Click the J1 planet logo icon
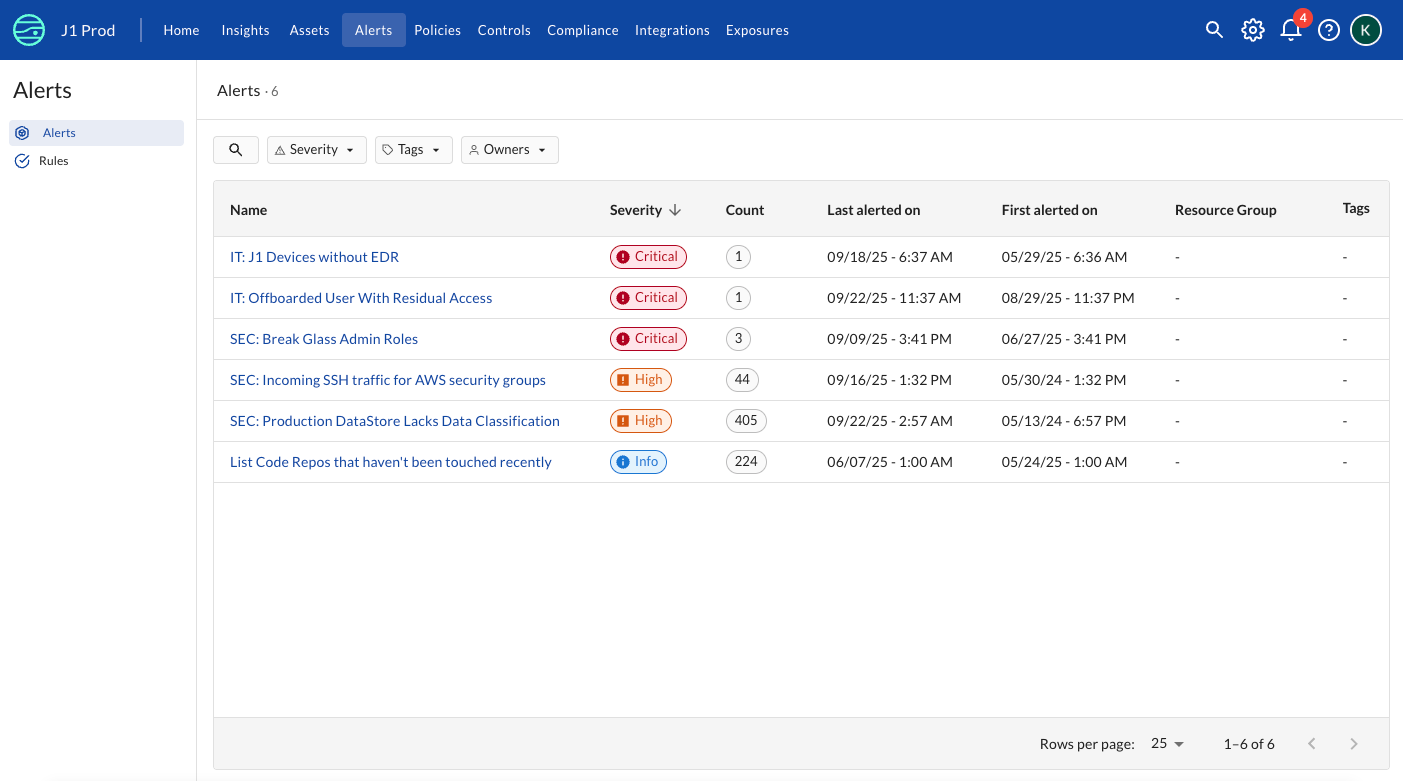 [29, 30]
